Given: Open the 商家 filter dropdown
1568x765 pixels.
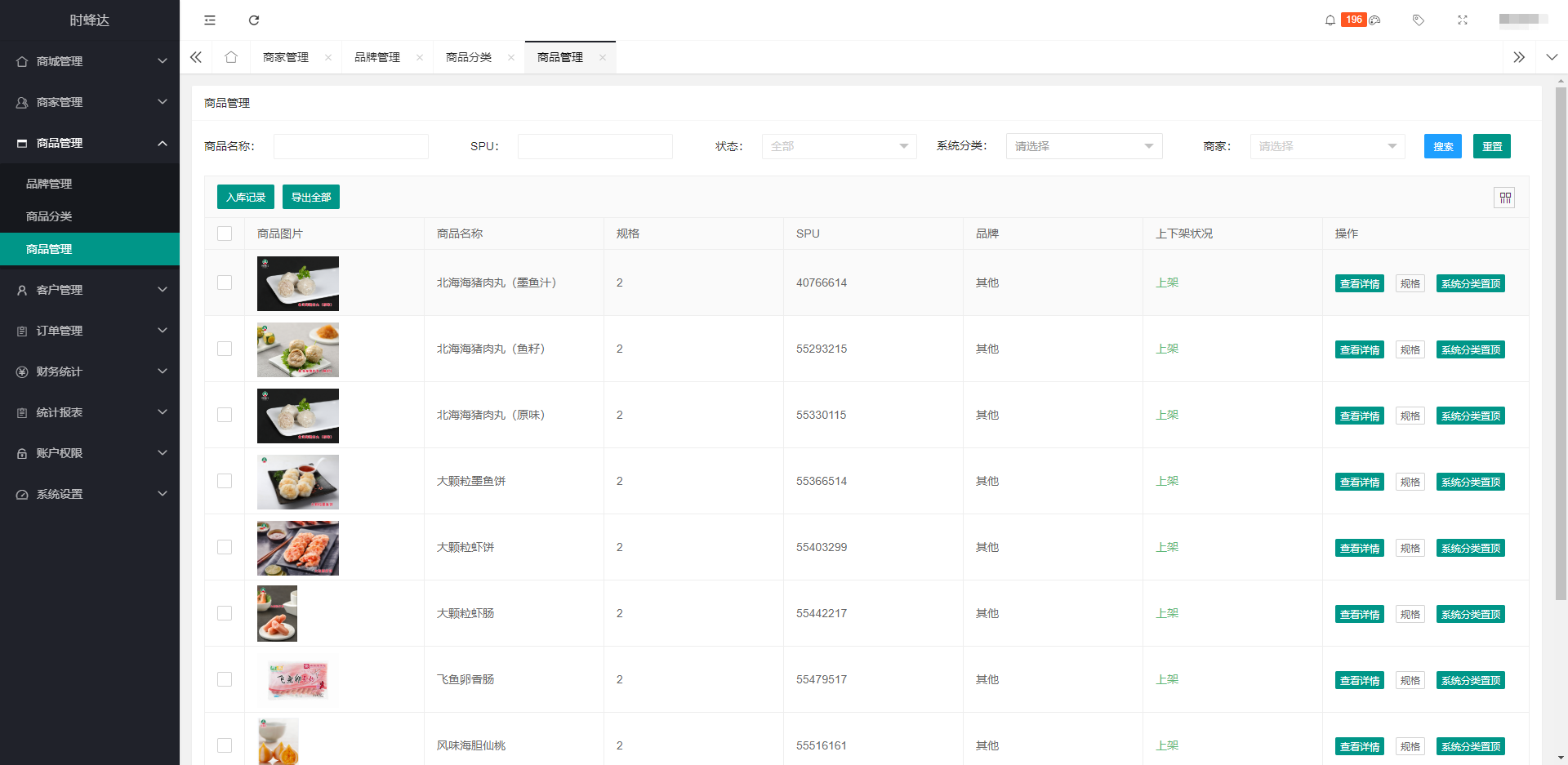Looking at the screenshot, I should [x=1328, y=146].
